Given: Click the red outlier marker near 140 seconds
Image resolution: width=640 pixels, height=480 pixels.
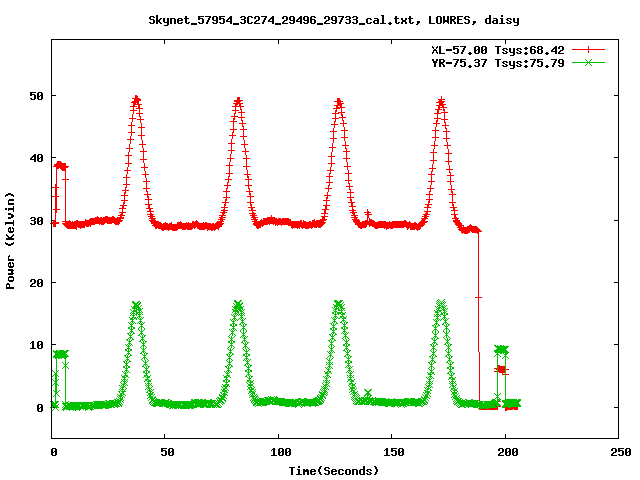Looking at the screenshot, I should pos(368,213).
